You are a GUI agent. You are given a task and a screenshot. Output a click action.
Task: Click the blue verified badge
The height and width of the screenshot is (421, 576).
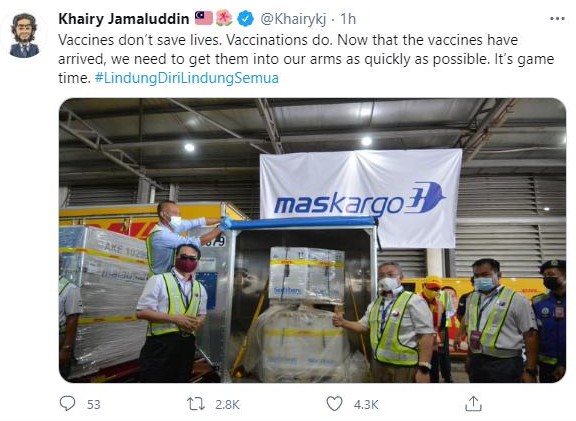(245, 19)
